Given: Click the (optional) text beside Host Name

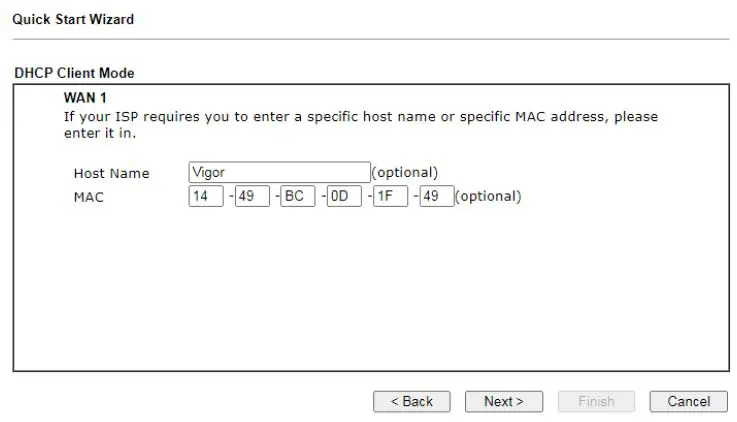Looking at the screenshot, I should 404,173.
